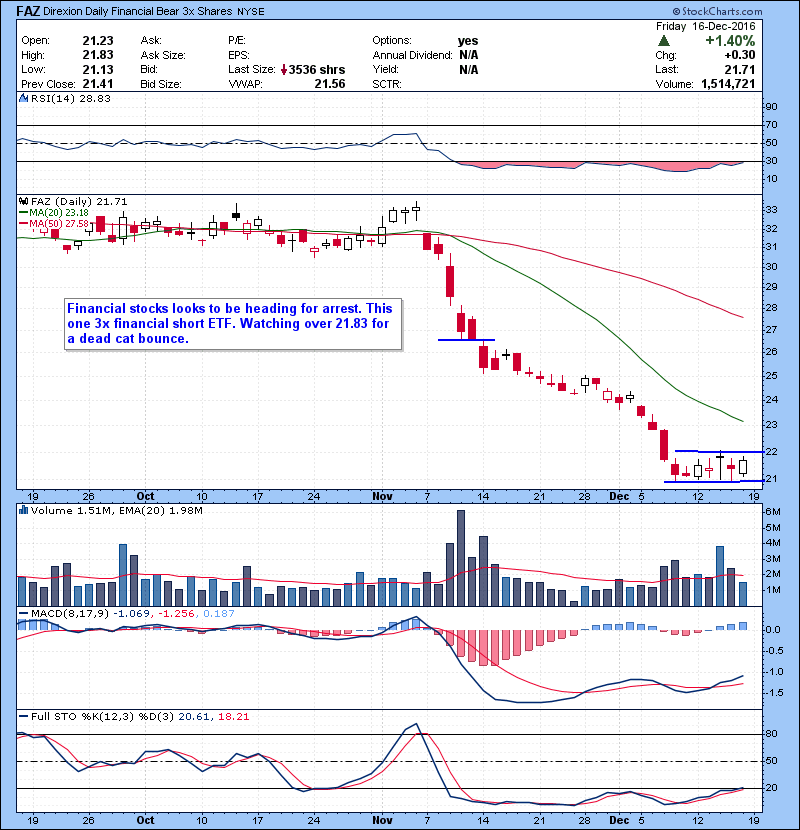The width and height of the screenshot is (800, 830).
Task: Click the tallest volume bar in November
Action: 461,558
